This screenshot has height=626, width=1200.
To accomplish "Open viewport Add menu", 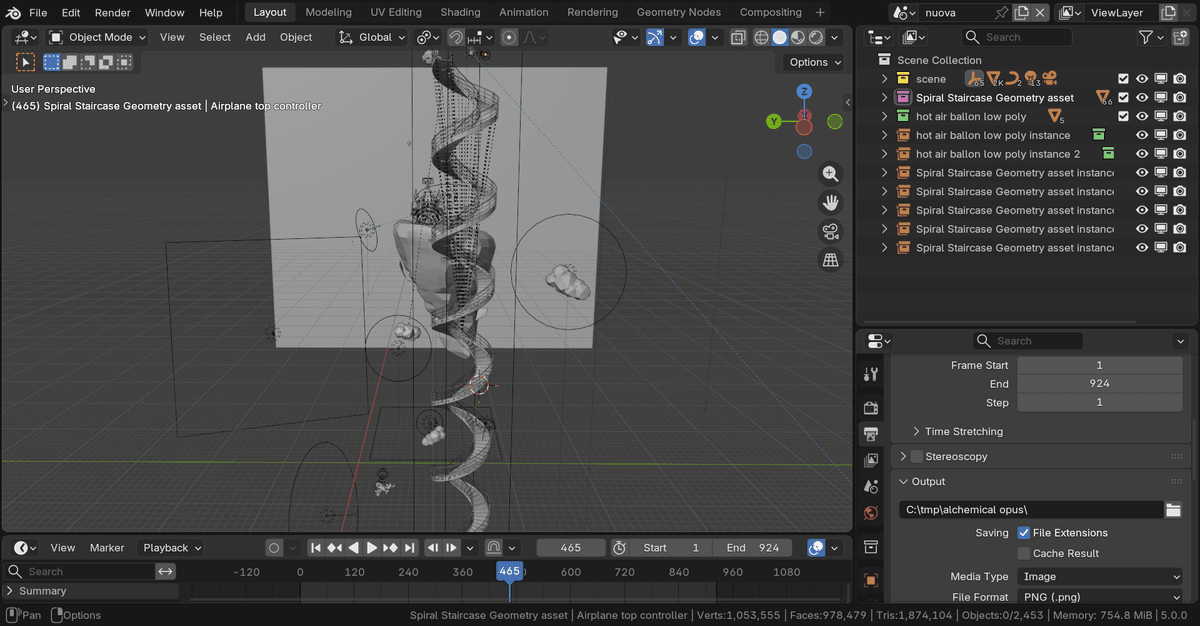I will pos(256,37).
